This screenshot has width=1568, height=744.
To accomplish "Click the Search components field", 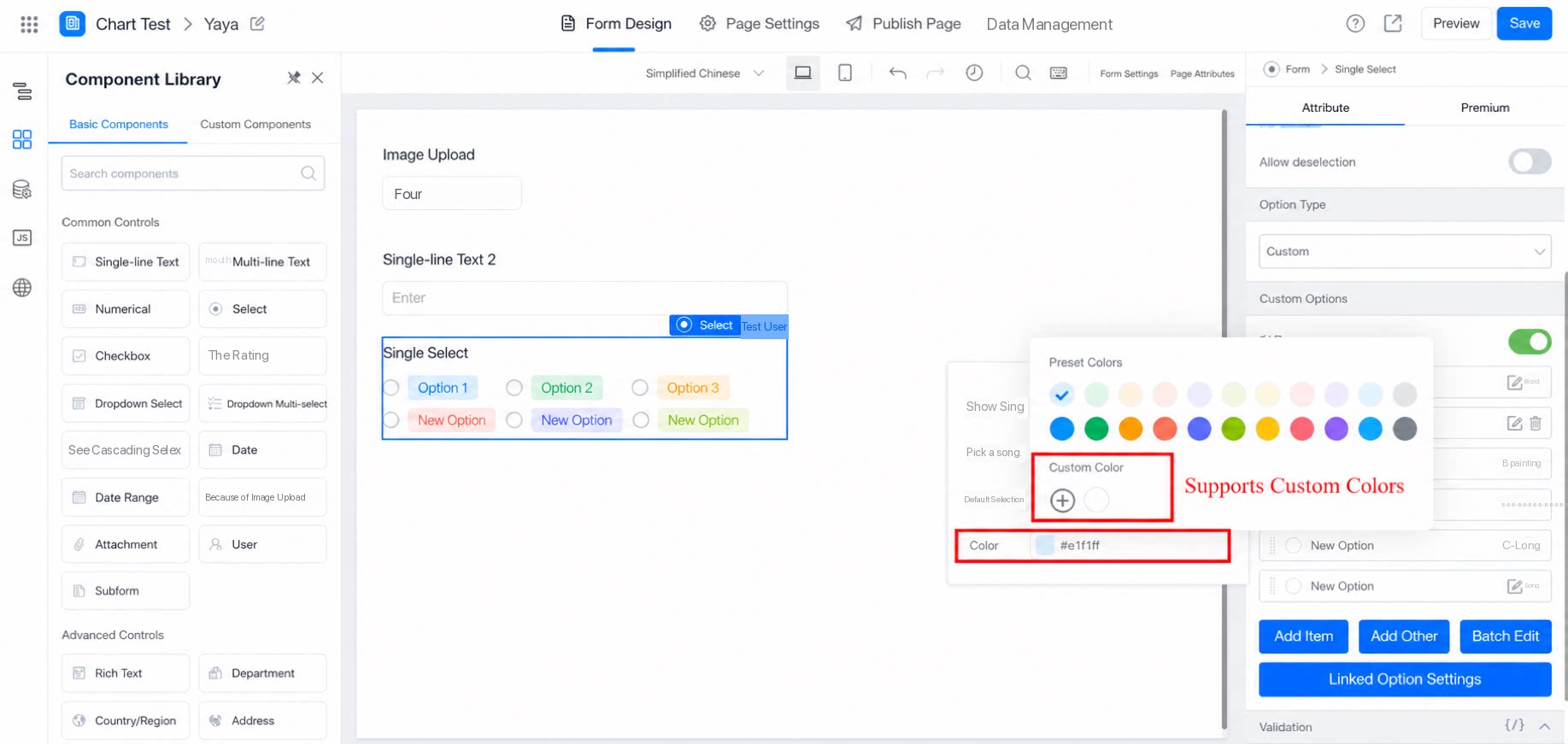I will pos(193,173).
